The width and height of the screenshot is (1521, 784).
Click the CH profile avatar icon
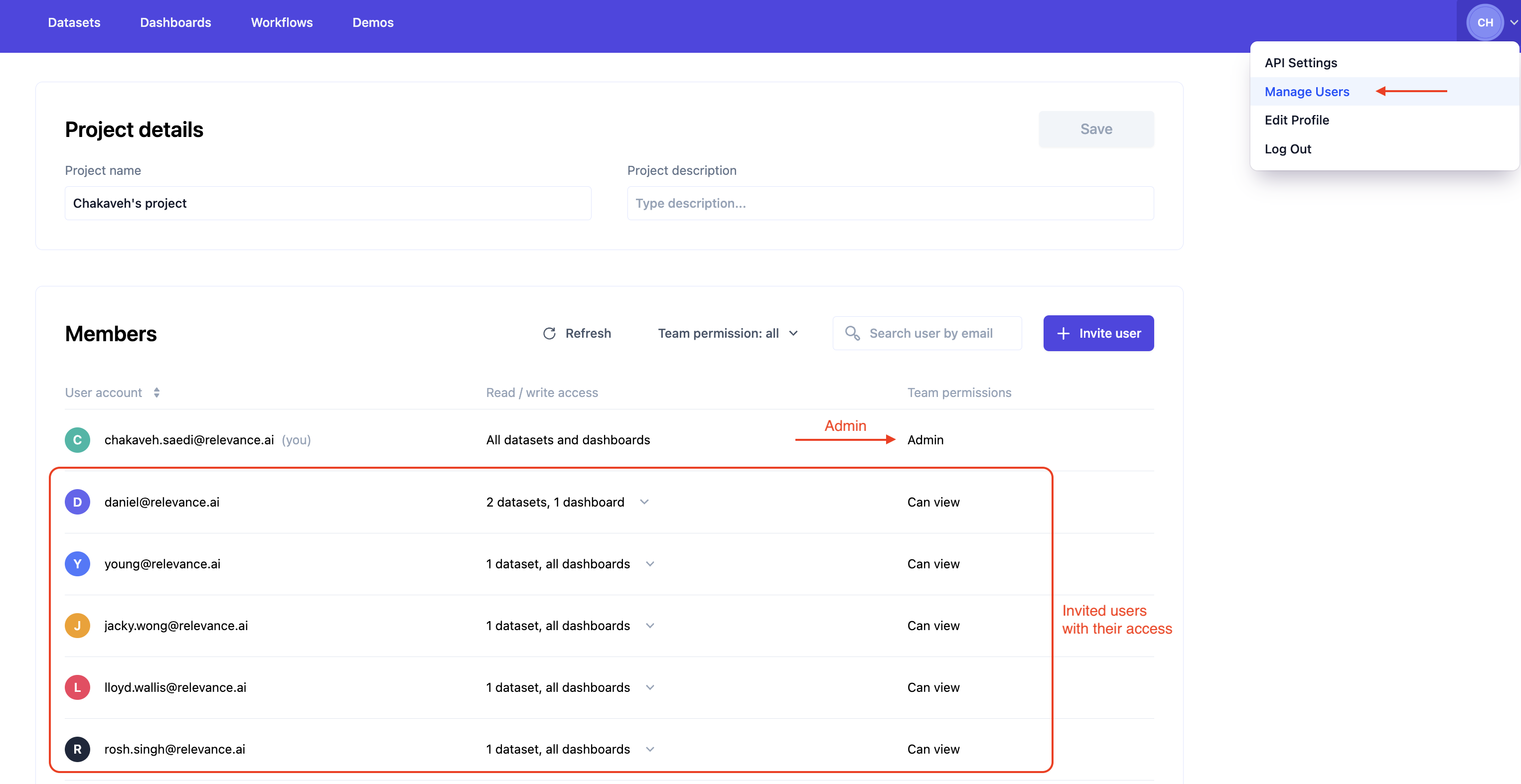[1485, 22]
